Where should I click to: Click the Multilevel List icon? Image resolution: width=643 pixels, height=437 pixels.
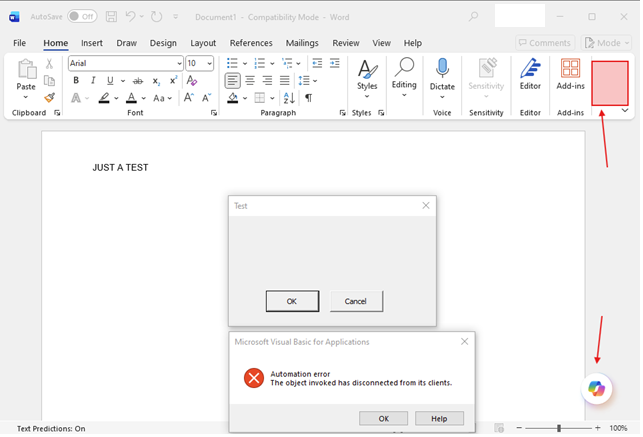pos(287,63)
